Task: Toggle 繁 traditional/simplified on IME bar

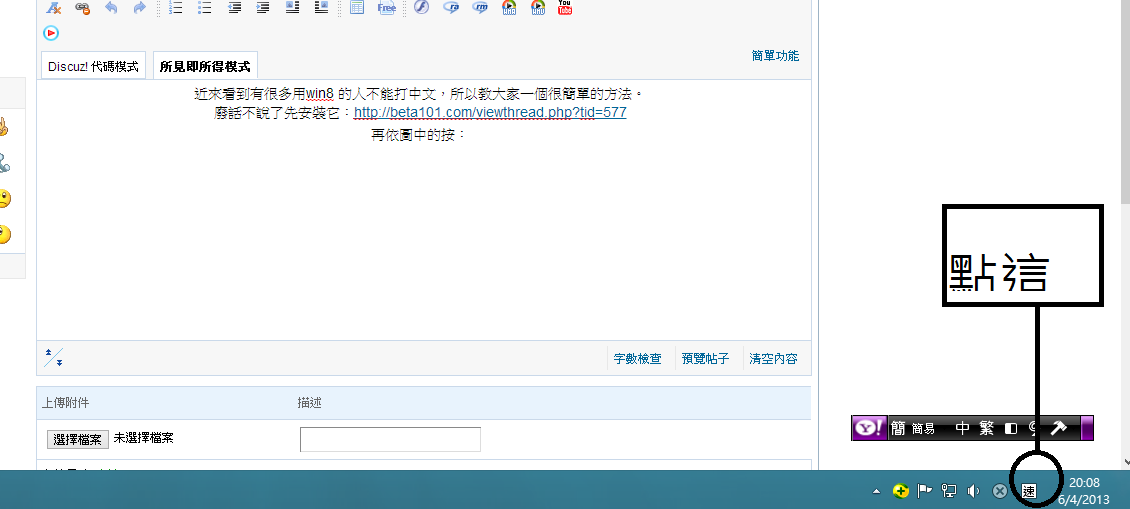Action: [x=987, y=428]
